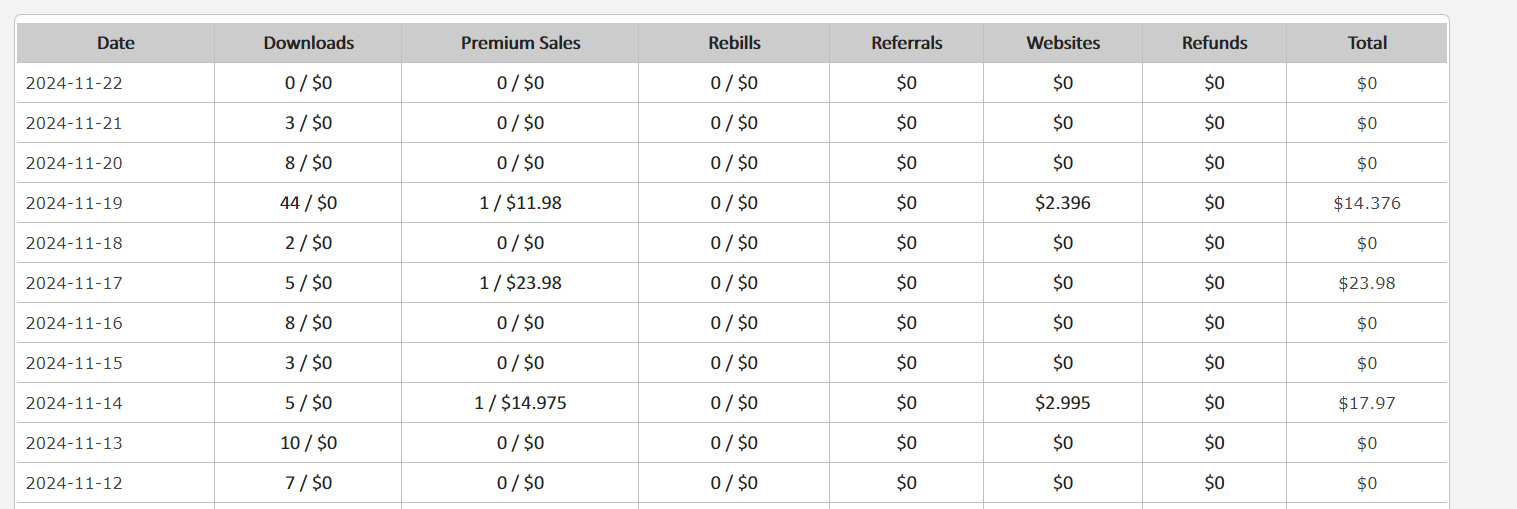The height and width of the screenshot is (509, 1517).
Task: Click the Downloads column header
Action: click(x=308, y=43)
